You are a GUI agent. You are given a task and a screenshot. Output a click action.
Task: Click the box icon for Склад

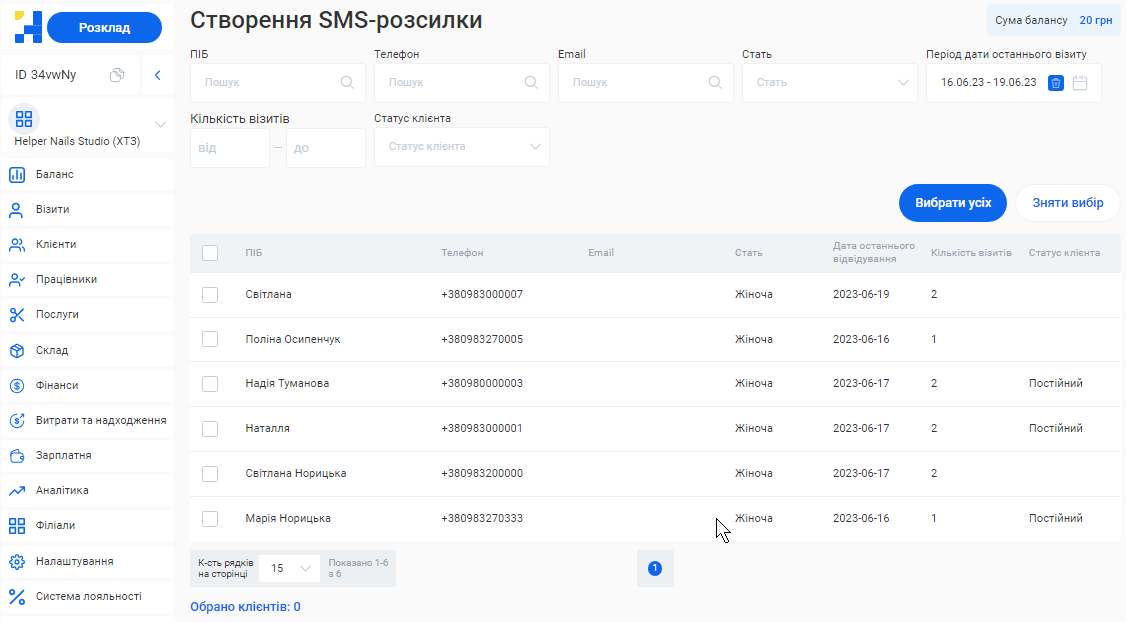17,351
